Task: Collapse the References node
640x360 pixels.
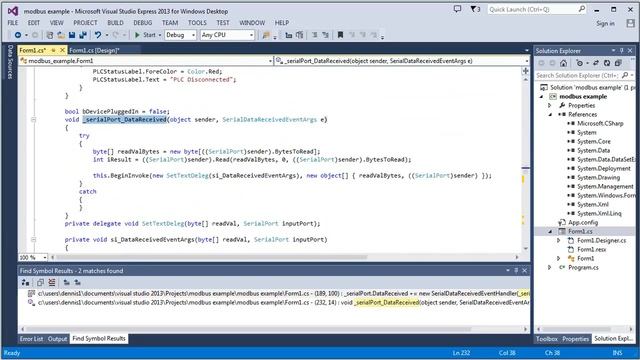Action: click(x=550, y=115)
